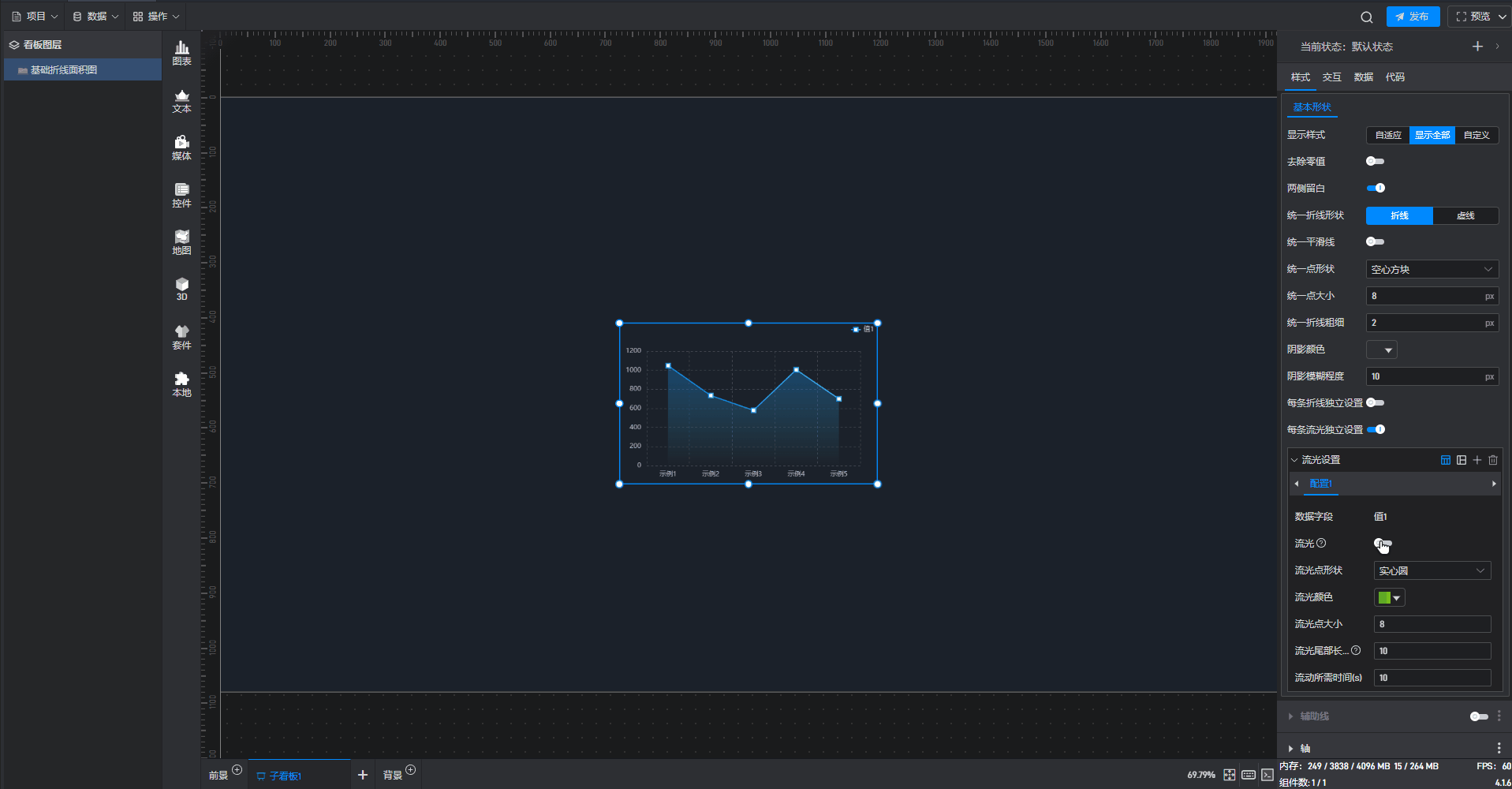Expand the 轴 section
This screenshot has width=1512, height=789.
tap(1305, 748)
